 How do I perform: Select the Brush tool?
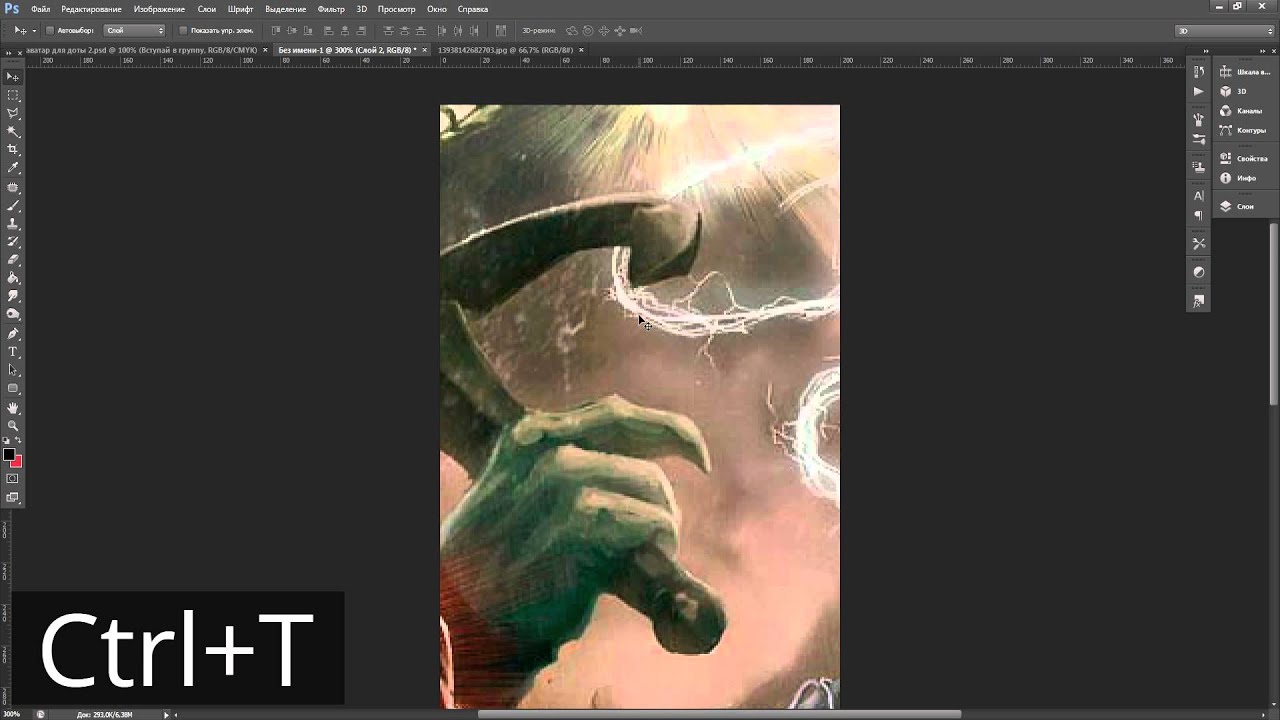click(x=13, y=205)
